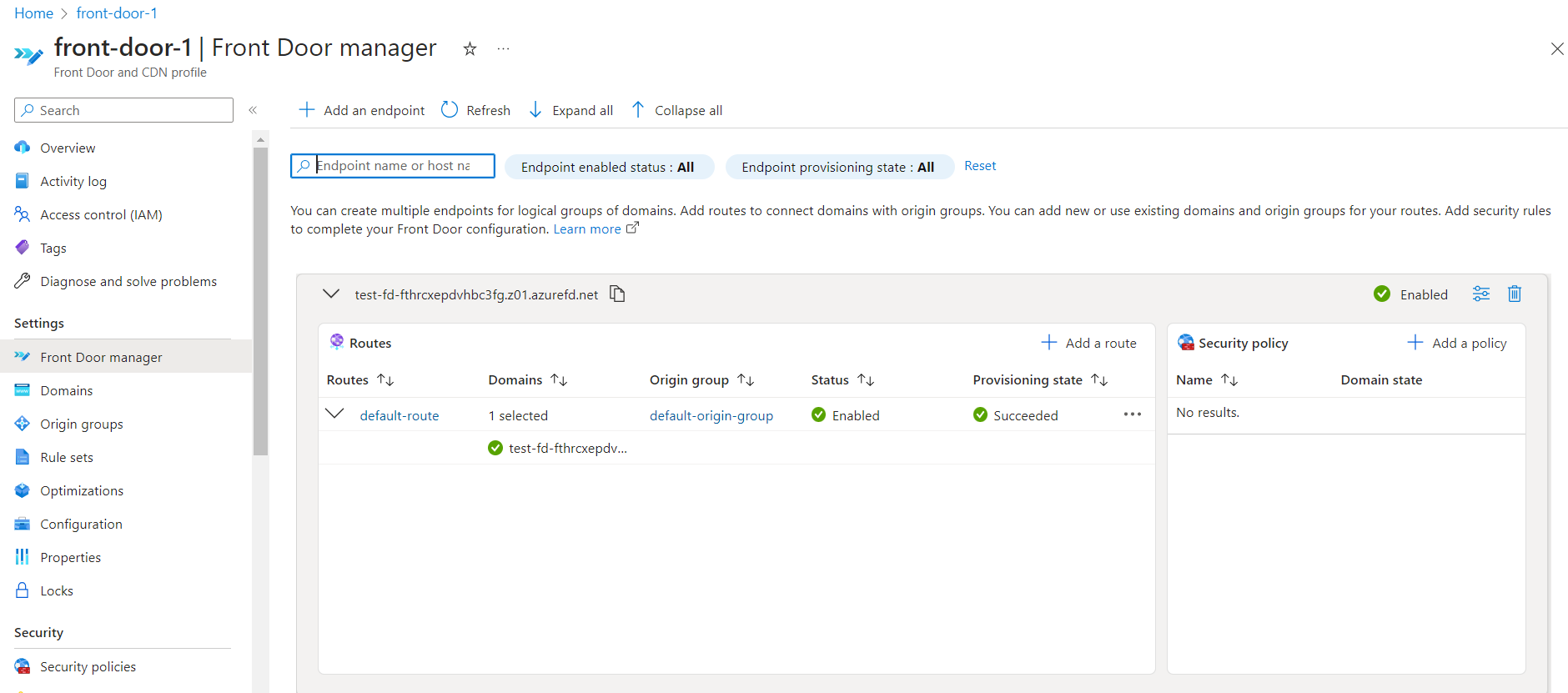Collapse the sidebar using the double chevron
1568x693 pixels.
pos(253,110)
